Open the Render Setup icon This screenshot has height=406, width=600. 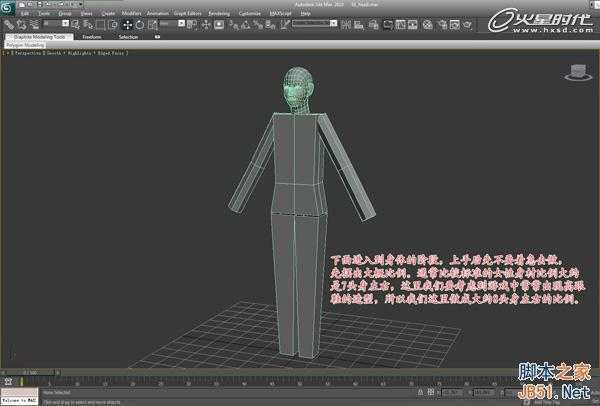tap(442, 25)
